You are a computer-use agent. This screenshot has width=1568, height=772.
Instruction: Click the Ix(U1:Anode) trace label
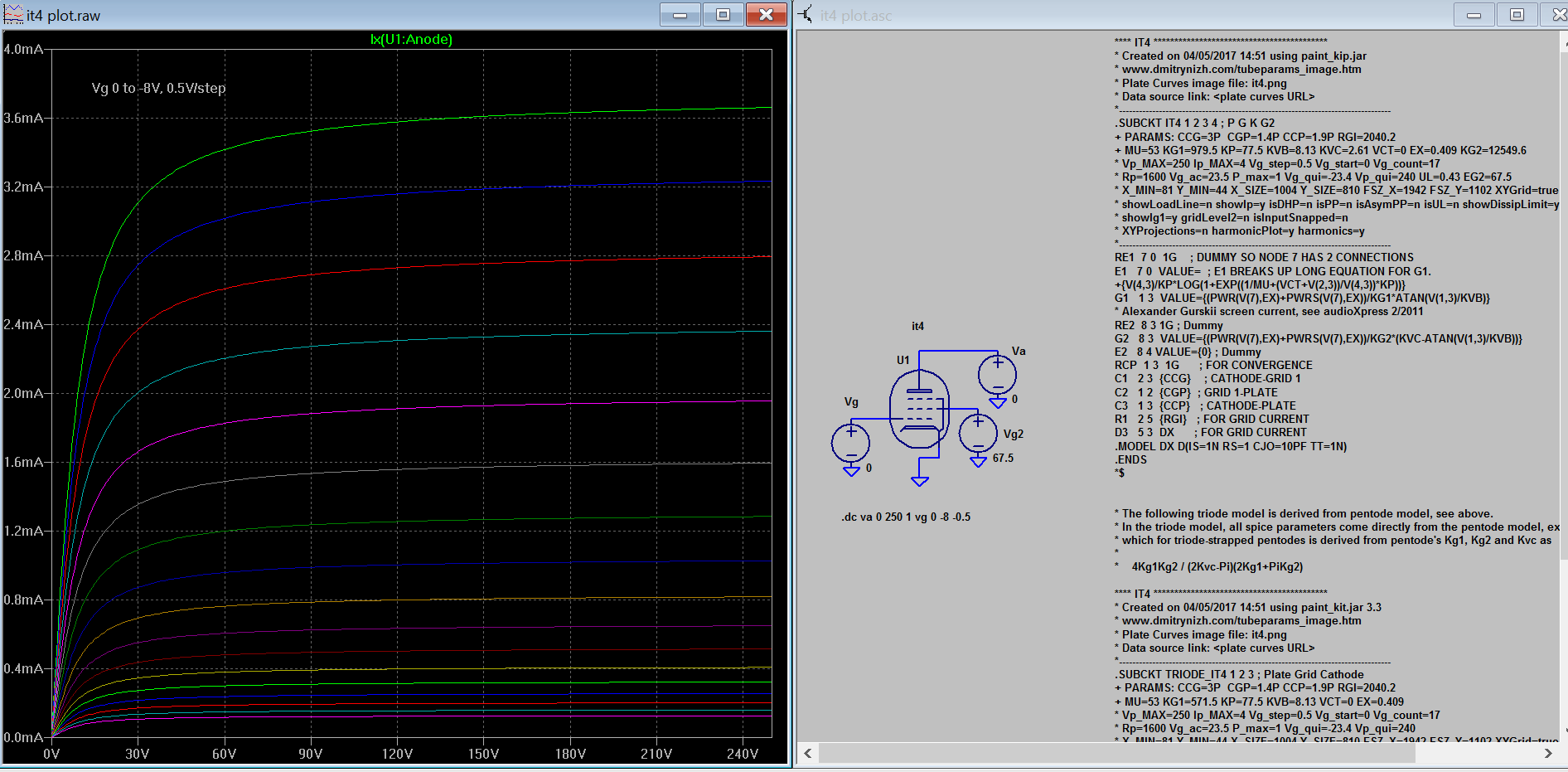click(411, 39)
